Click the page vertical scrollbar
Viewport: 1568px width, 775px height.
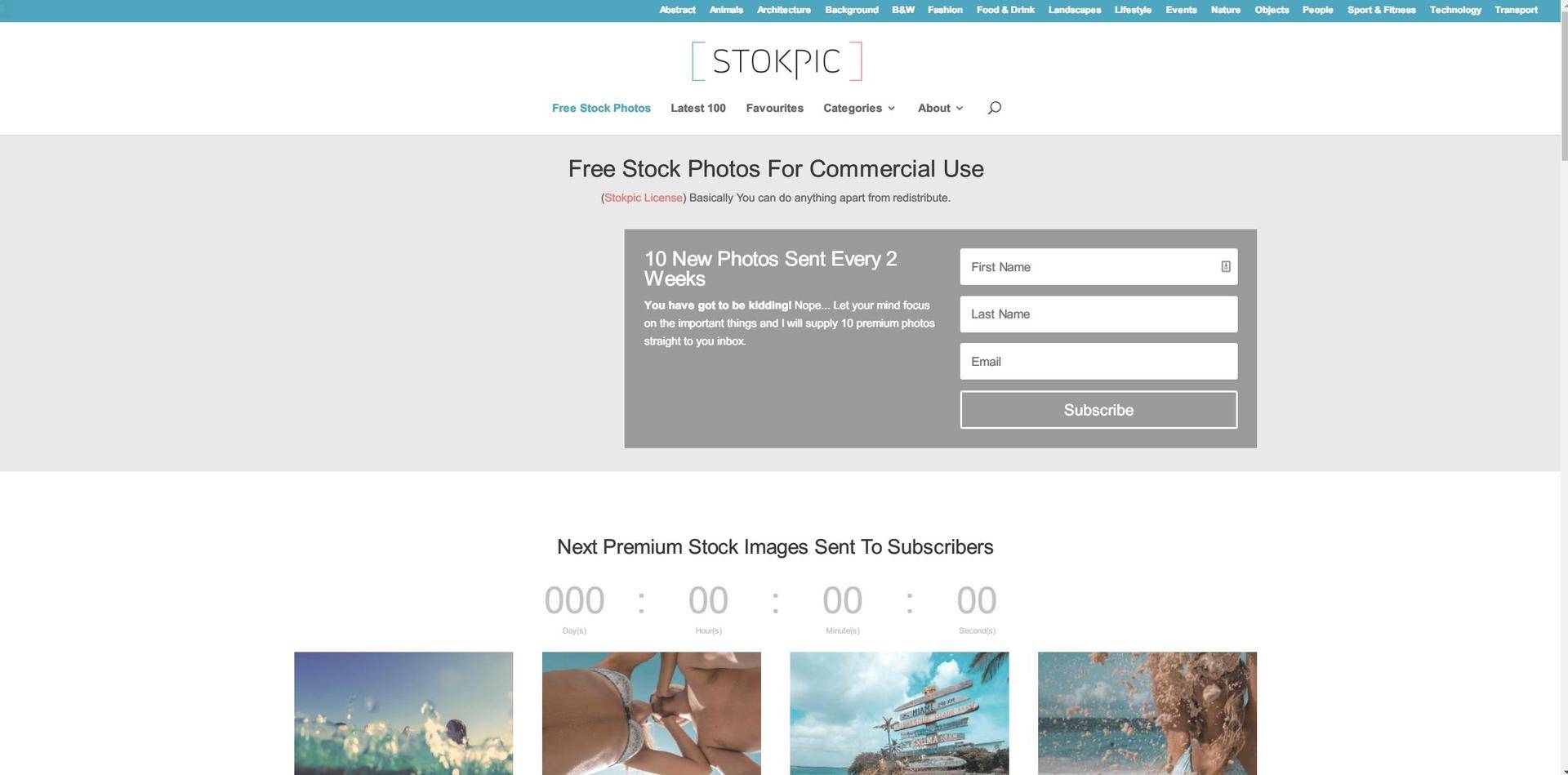1564,387
